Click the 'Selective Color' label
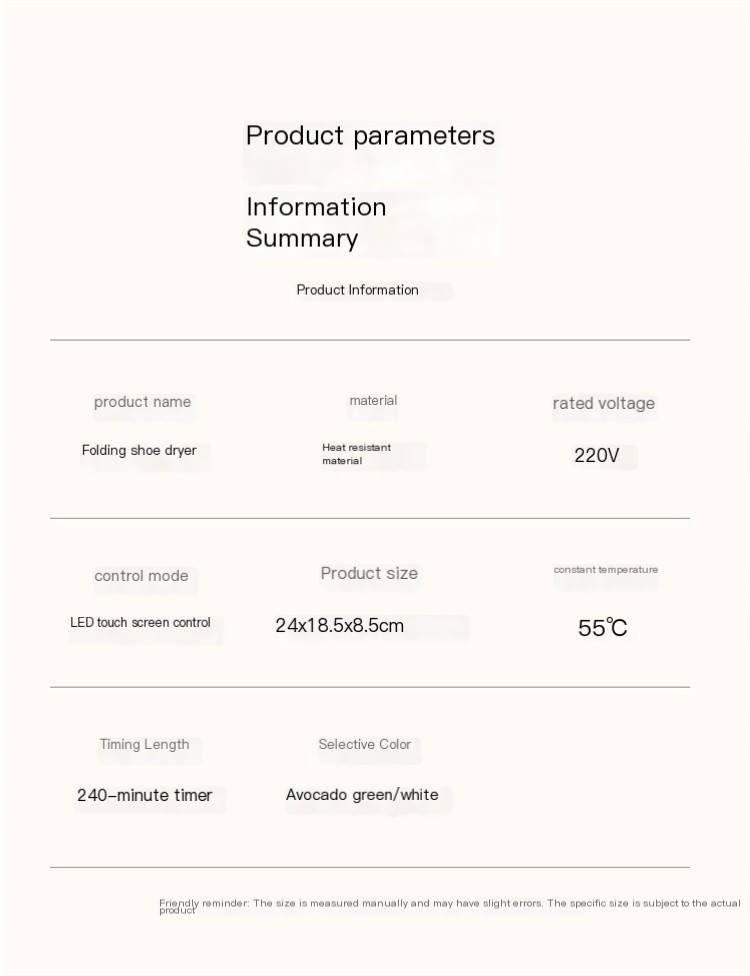The width and height of the screenshot is (750, 976). coord(365,744)
